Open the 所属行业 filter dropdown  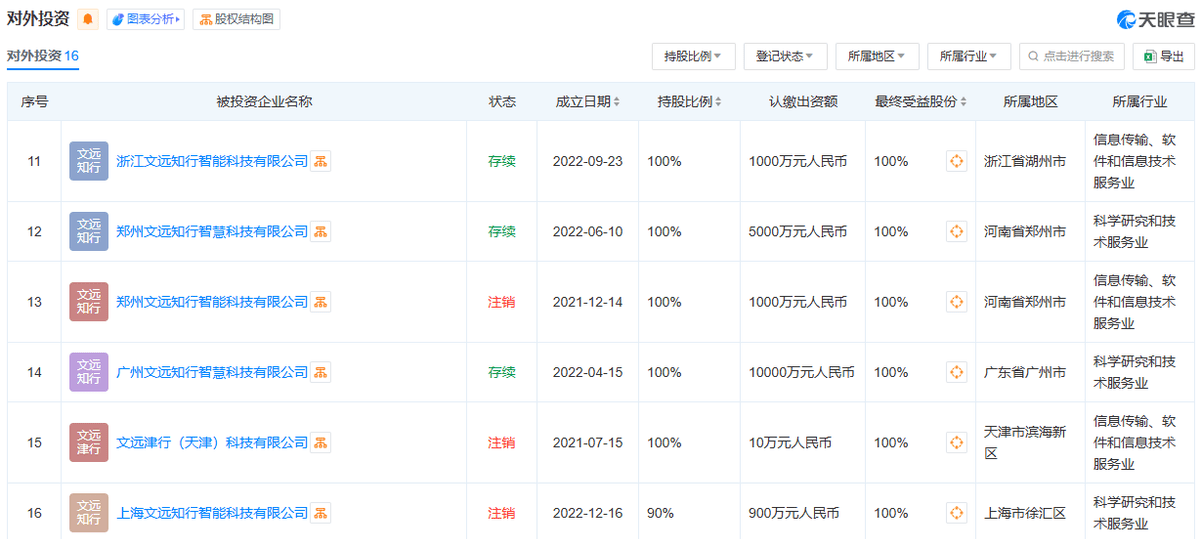[968, 57]
